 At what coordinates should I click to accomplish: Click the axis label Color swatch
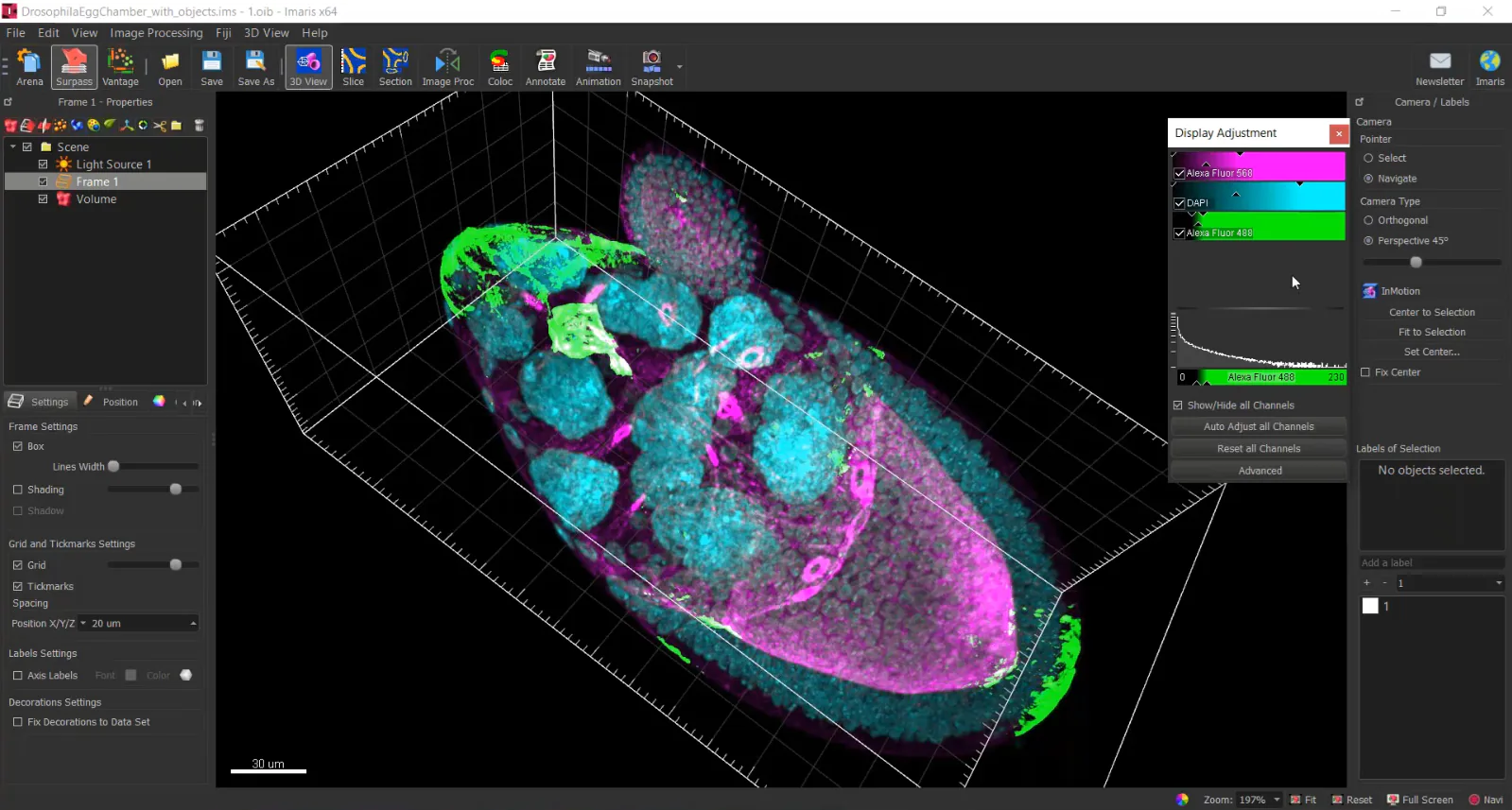pyautogui.click(x=185, y=676)
